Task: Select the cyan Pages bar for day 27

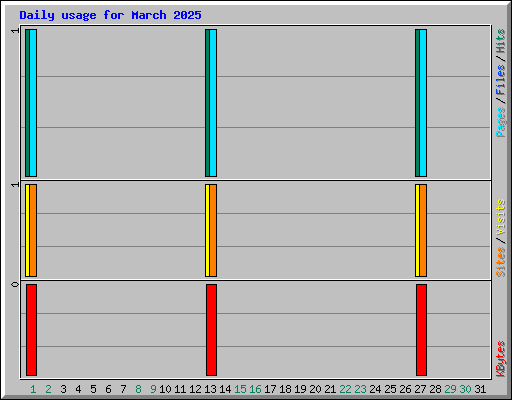Action: pos(423,103)
